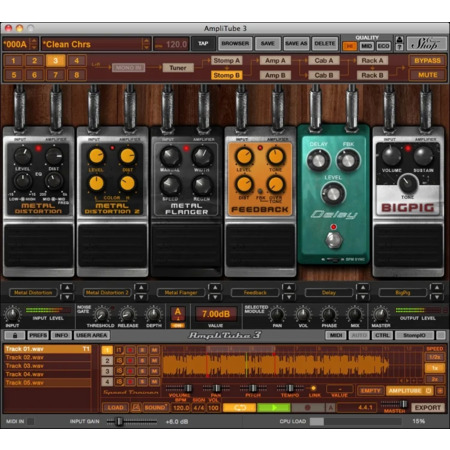Select the Amp A module
The width and height of the screenshot is (450, 450).
coord(275,60)
